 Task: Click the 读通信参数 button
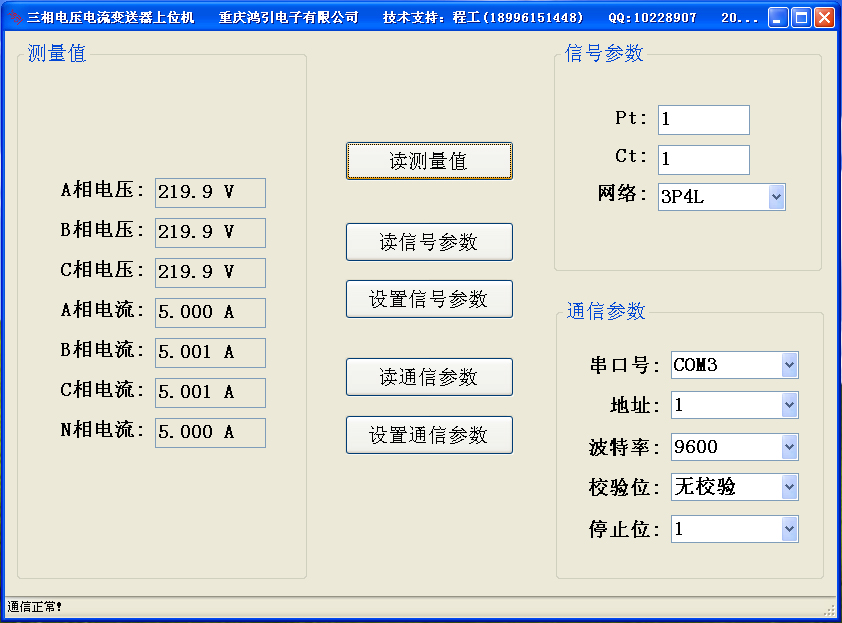tap(428, 376)
